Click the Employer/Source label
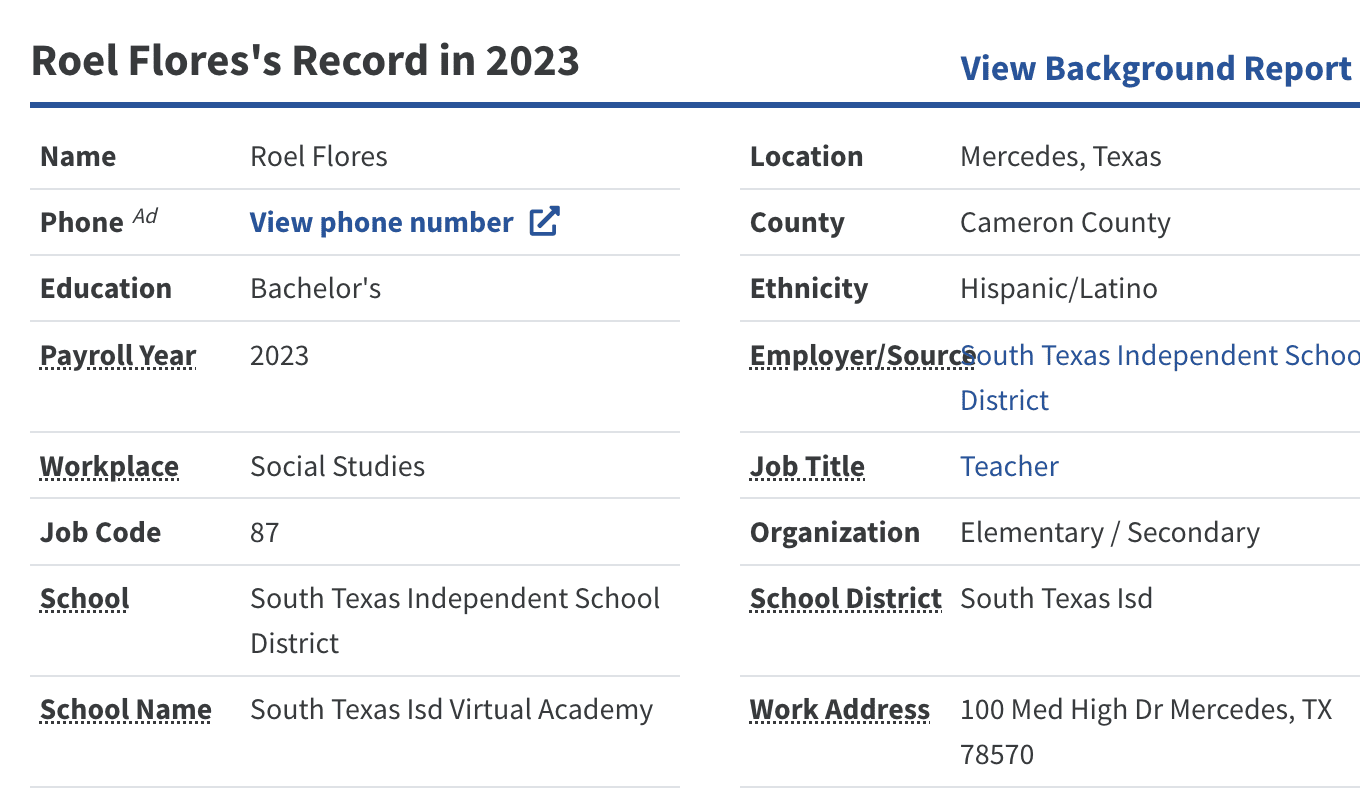 point(862,356)
